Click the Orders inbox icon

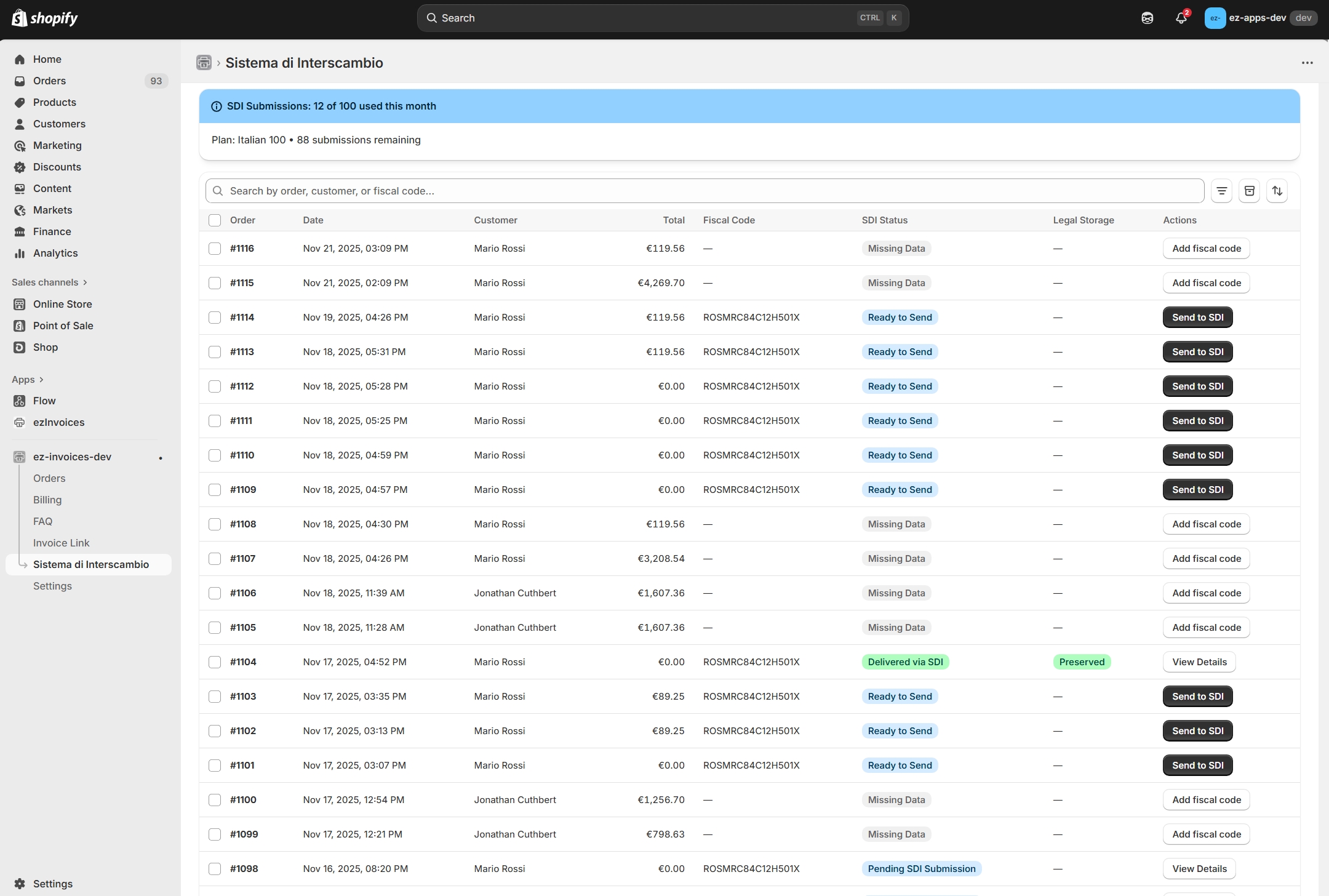20,81
